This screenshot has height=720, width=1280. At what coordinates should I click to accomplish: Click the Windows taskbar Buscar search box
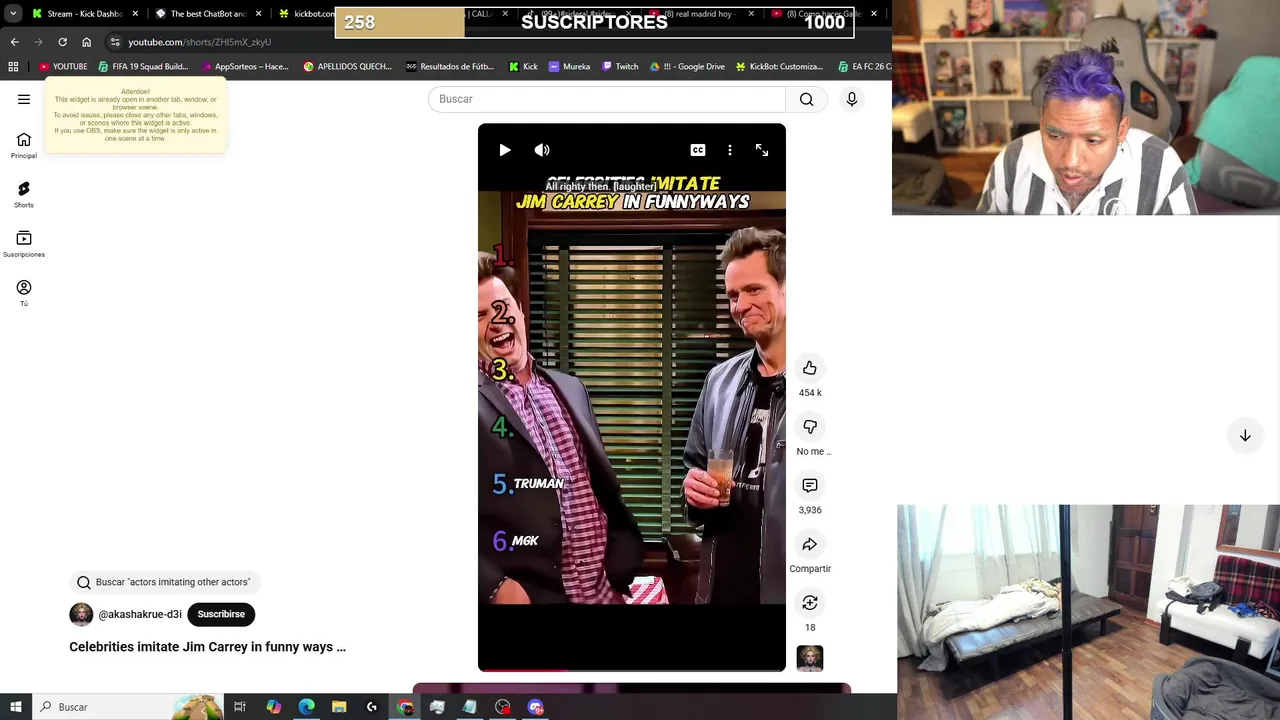click(x=127, y=707)
